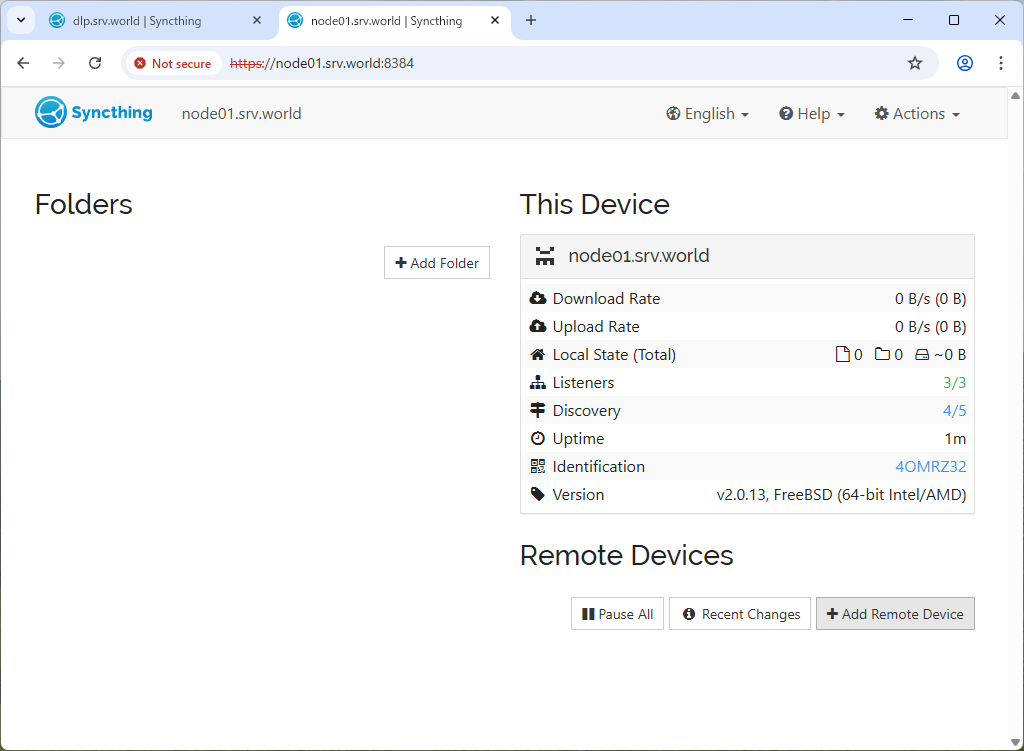Click the Download Rate cloud icon
The image size is (1024, 751).
pos(538,298)
